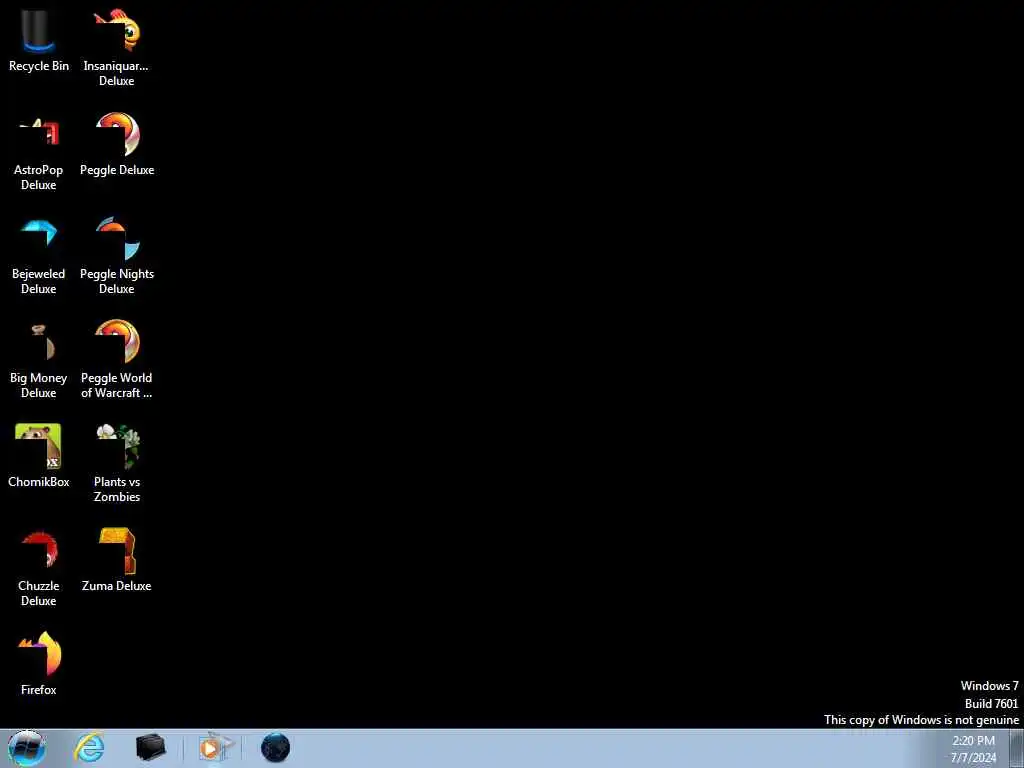Select the Insaniquarium Deluxe desktop icon
Viewport: 1024px width, 768px height.
coord(116,48)
